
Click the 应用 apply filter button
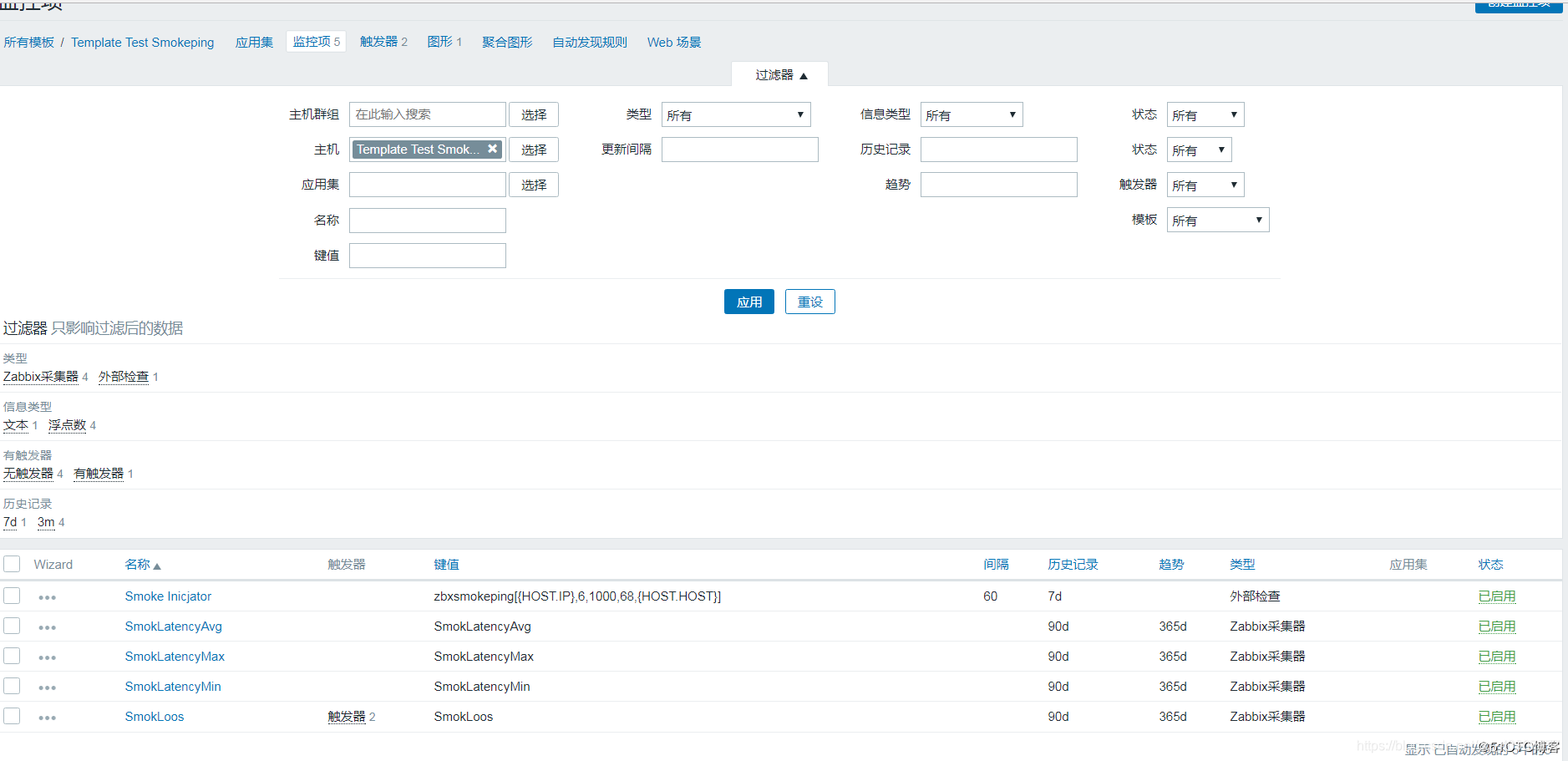pyautogui.click(x=749, y=302)
